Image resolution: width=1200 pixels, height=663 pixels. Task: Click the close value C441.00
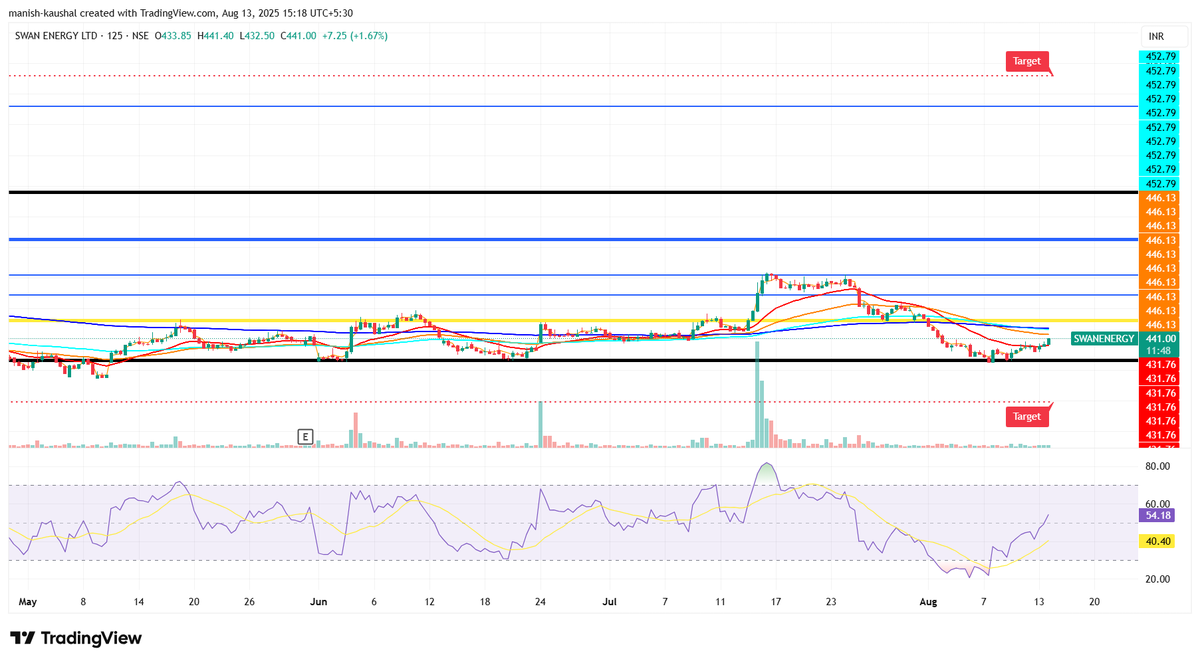(298, 36)
